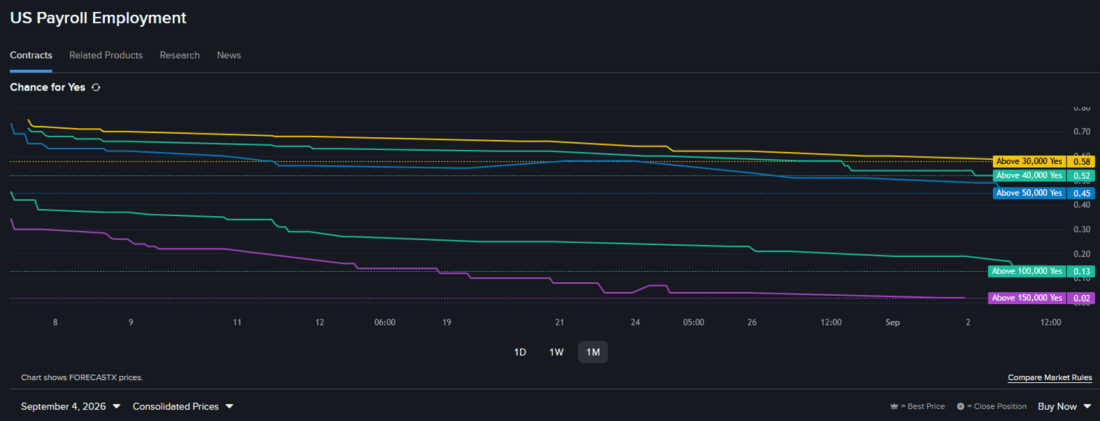Open the News tab

[229, 55]
